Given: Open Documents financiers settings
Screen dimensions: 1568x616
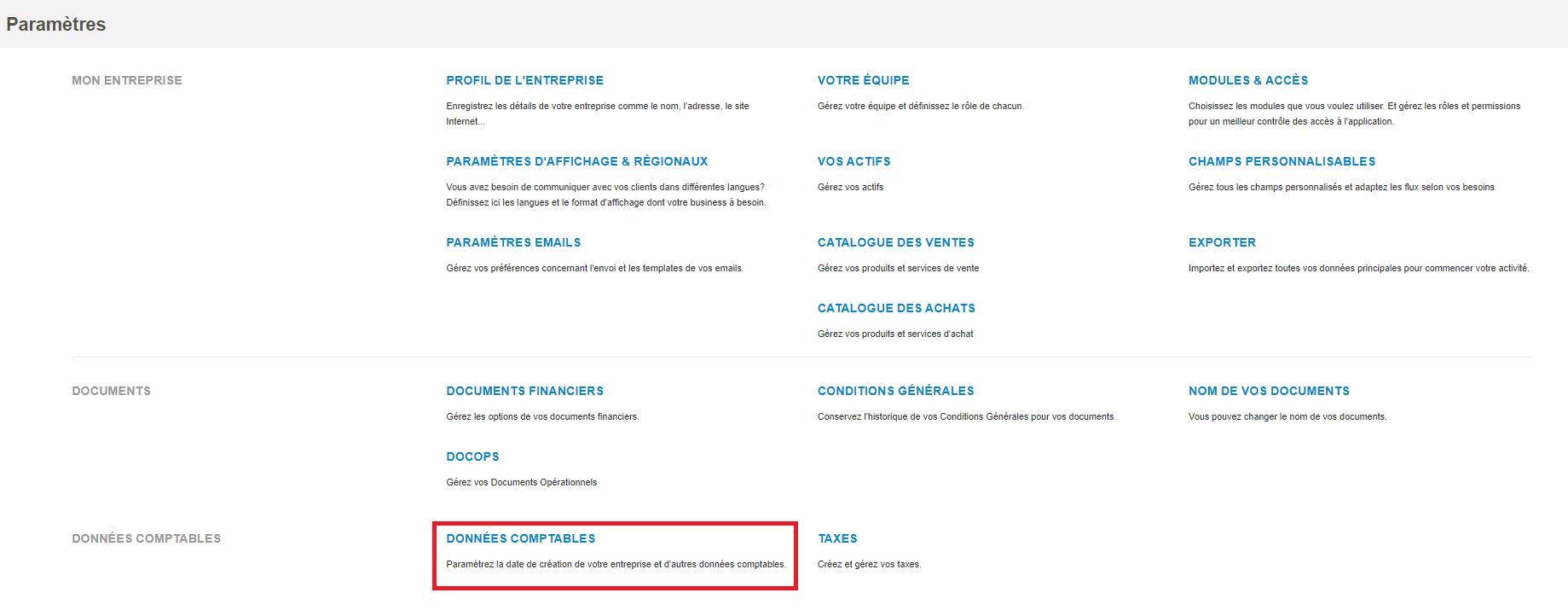Looking at the screenshot, I should coord(524,391).
